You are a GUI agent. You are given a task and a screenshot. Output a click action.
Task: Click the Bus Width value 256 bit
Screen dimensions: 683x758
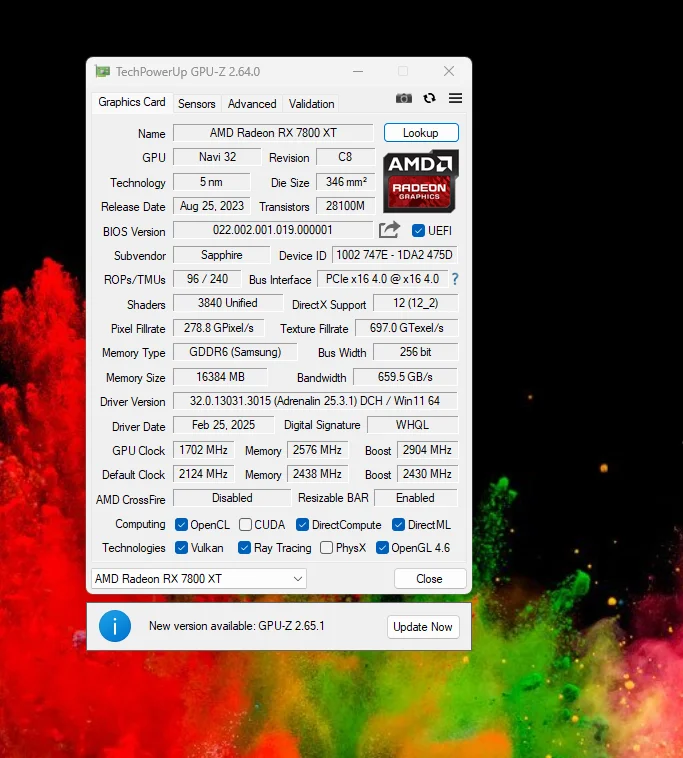pyautogui.click(x=415, y=352)
